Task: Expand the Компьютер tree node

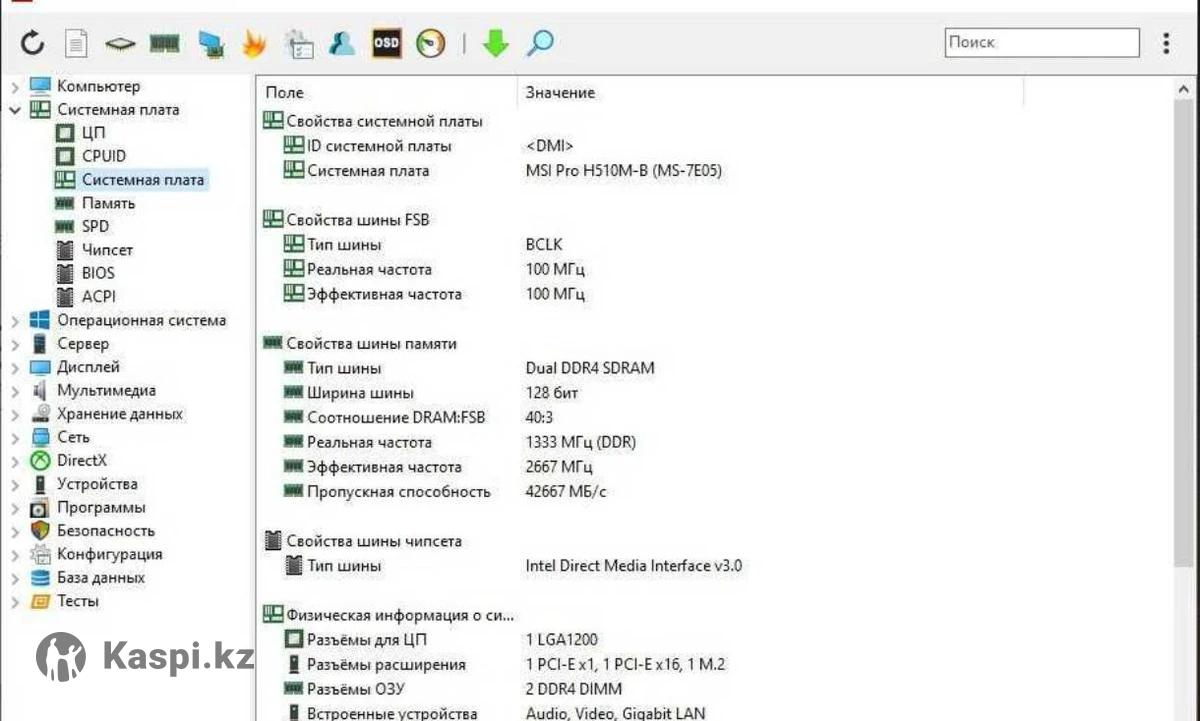Action: coord(15,87)
